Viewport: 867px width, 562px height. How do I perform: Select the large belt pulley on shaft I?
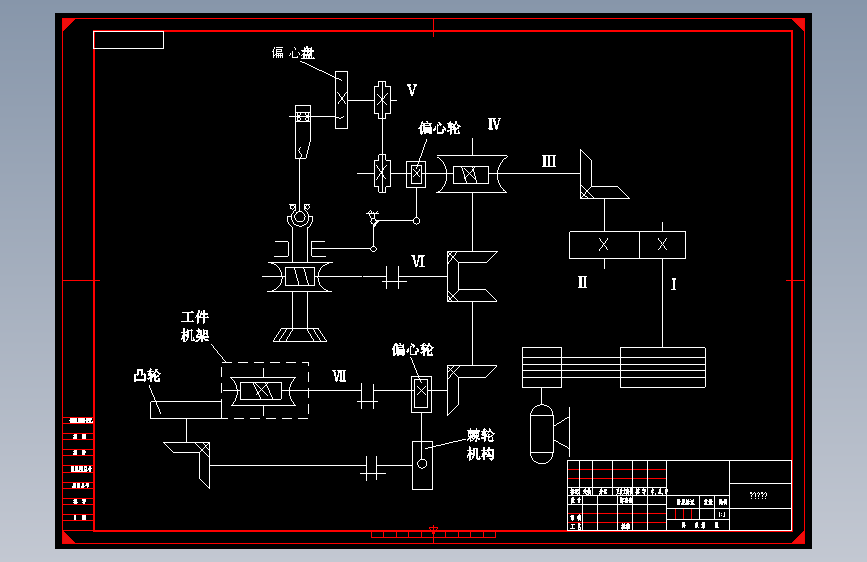[x=662, y=367]
